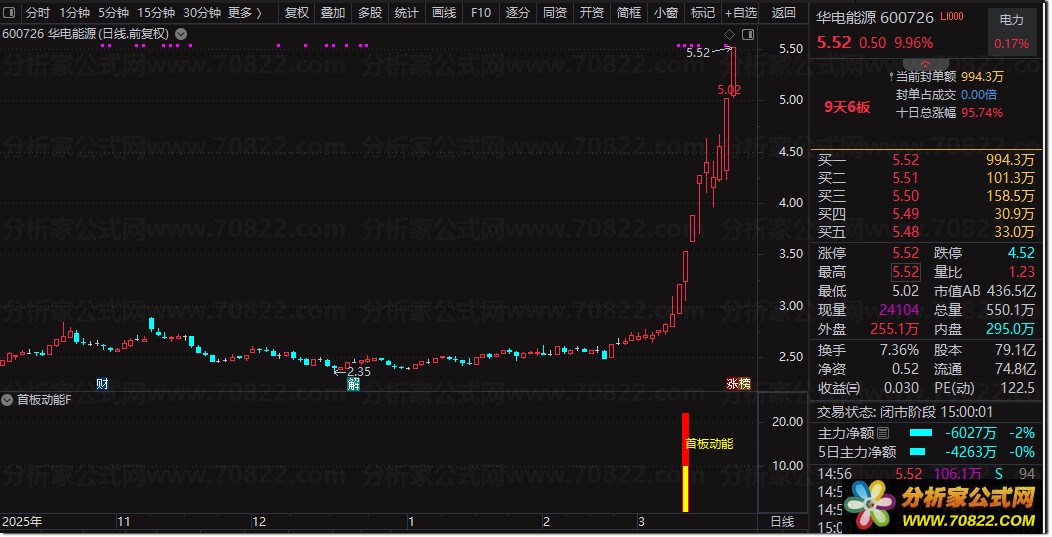The height and width of the screenshot is (537, 1052).
Task: Click the 首板动能 signal bar
Action: pyautogui.click(x=686, y=462)
